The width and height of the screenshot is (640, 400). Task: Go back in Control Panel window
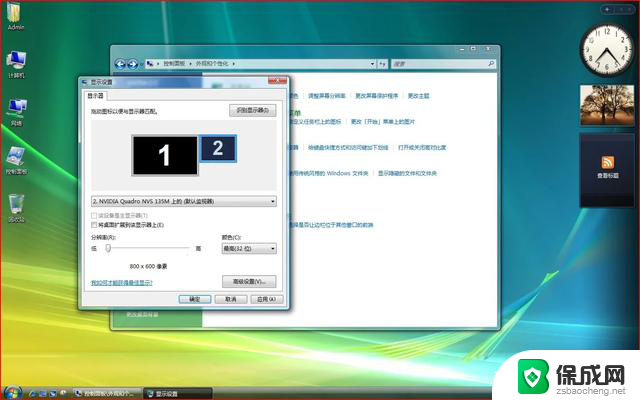[x=120, y=64]
